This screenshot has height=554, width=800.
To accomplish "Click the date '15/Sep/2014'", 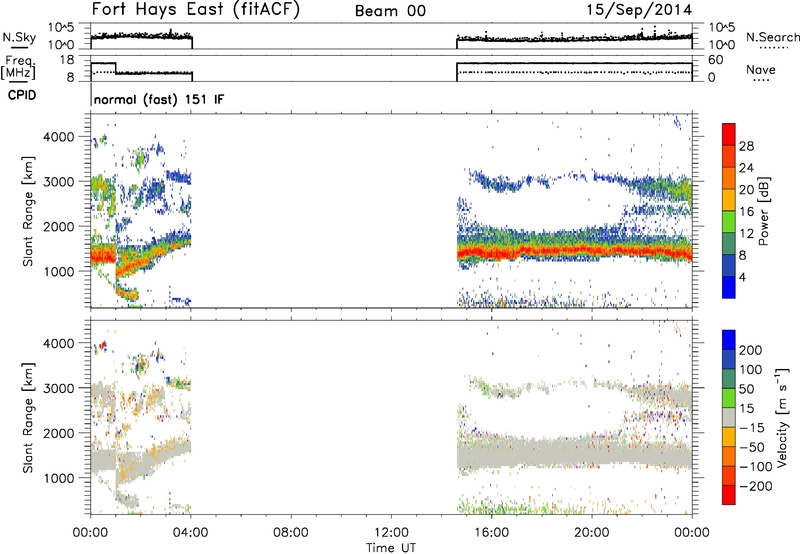I will point(639,10).
